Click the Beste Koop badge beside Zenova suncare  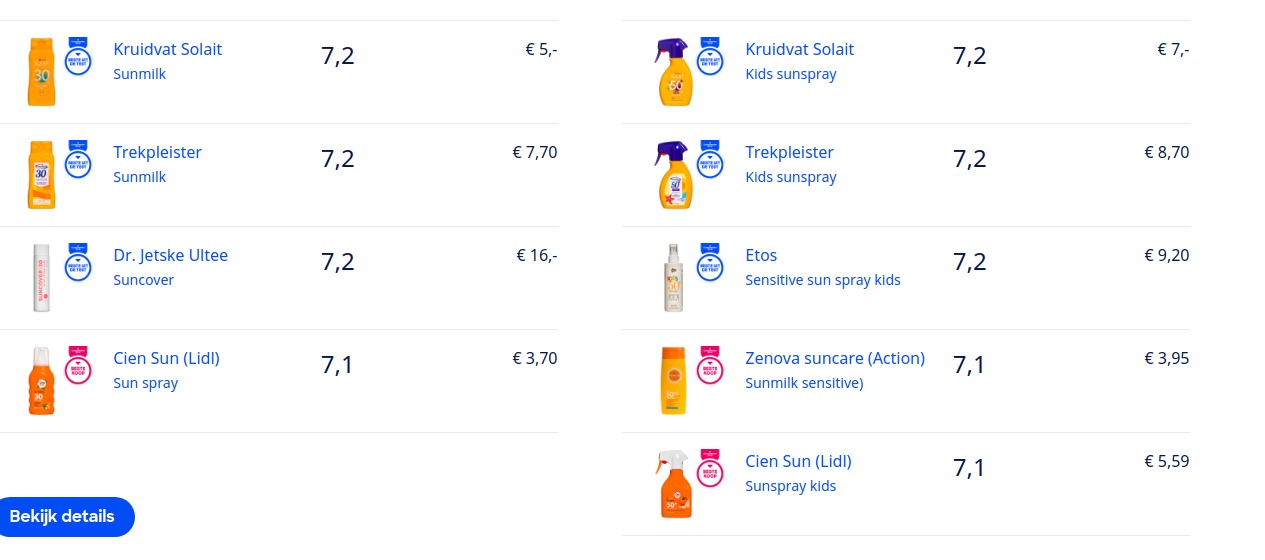(x=710, y=366)
